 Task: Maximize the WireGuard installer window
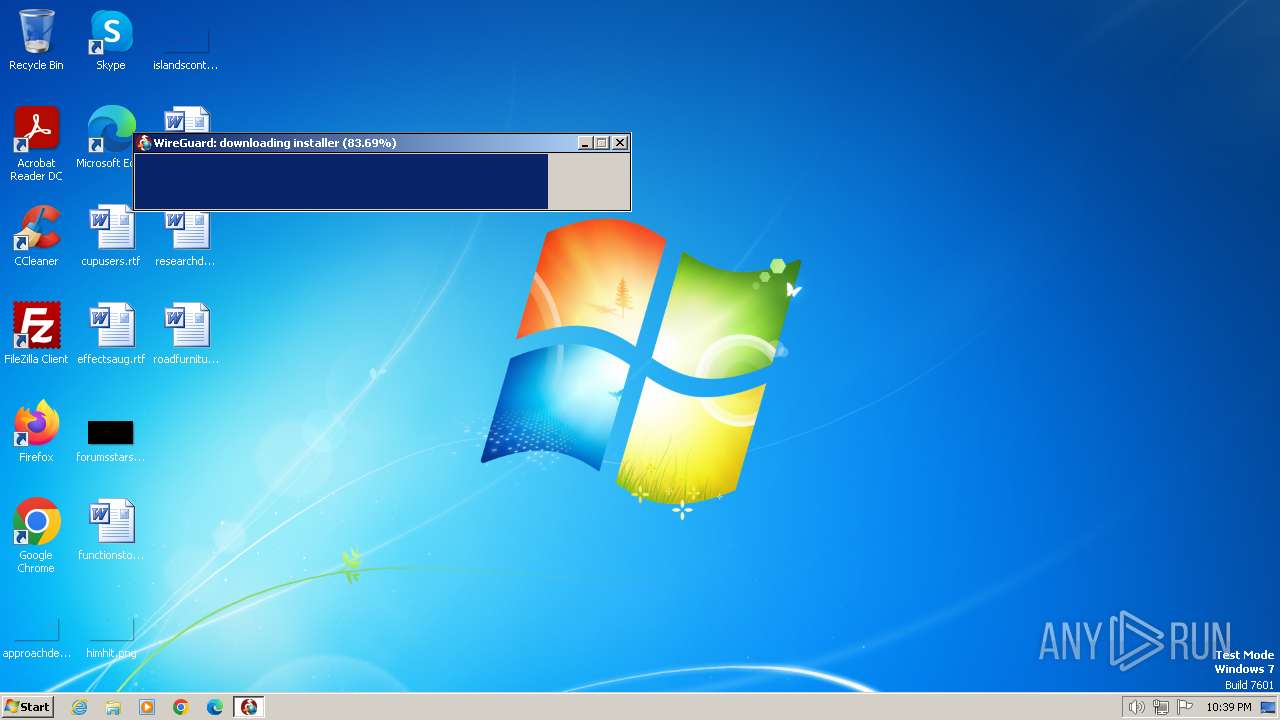(602, 143)
